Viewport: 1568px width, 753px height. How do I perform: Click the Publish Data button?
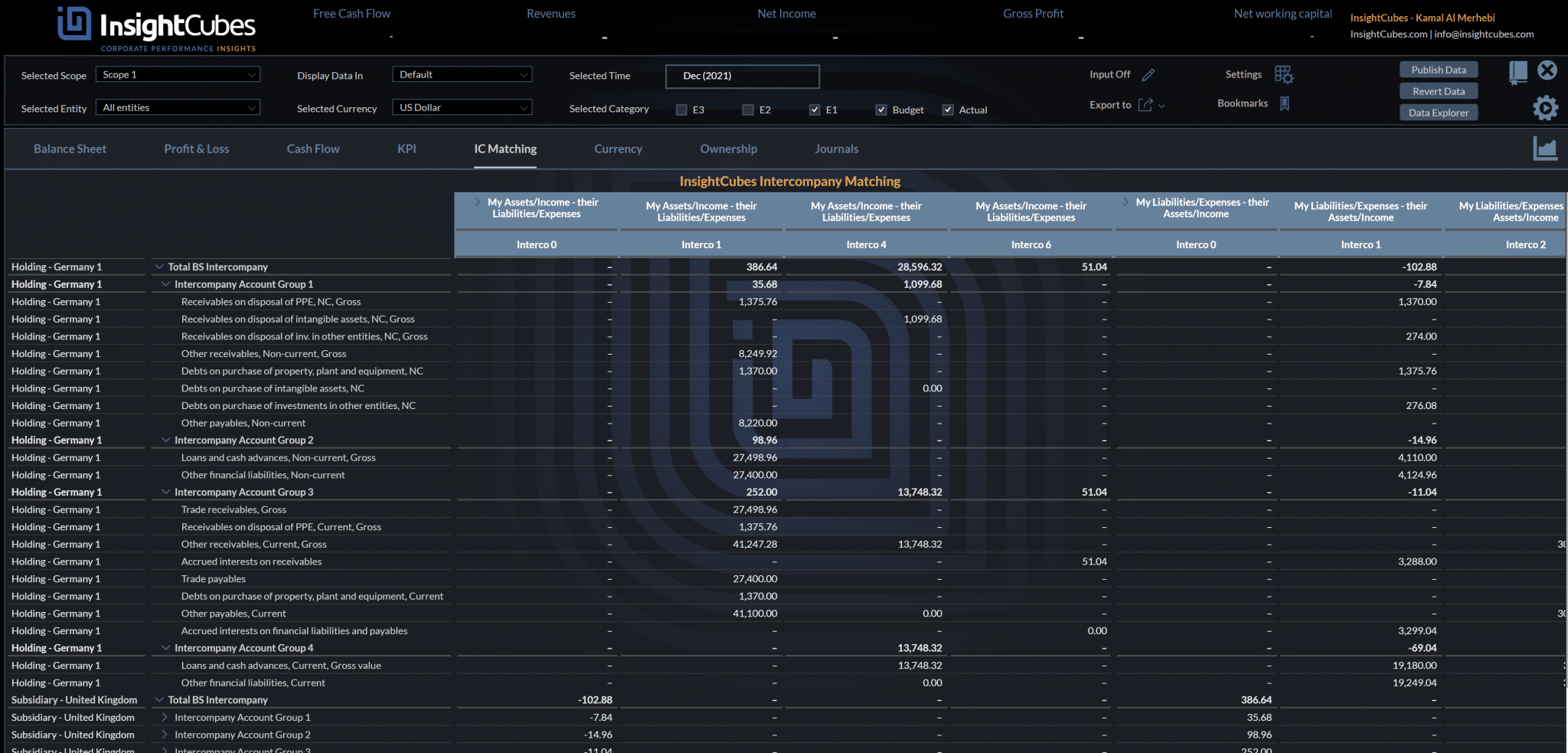coord(1438,69)
